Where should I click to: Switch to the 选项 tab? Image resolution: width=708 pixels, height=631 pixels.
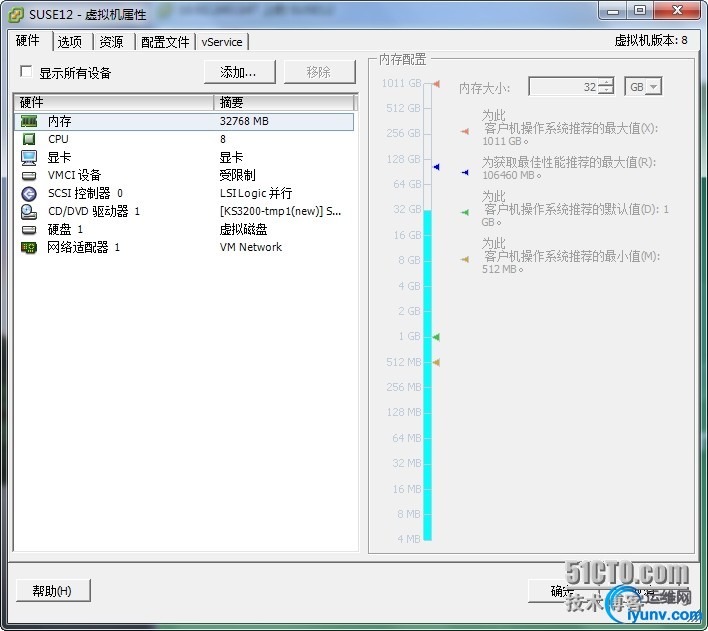(x=70, y=42)
